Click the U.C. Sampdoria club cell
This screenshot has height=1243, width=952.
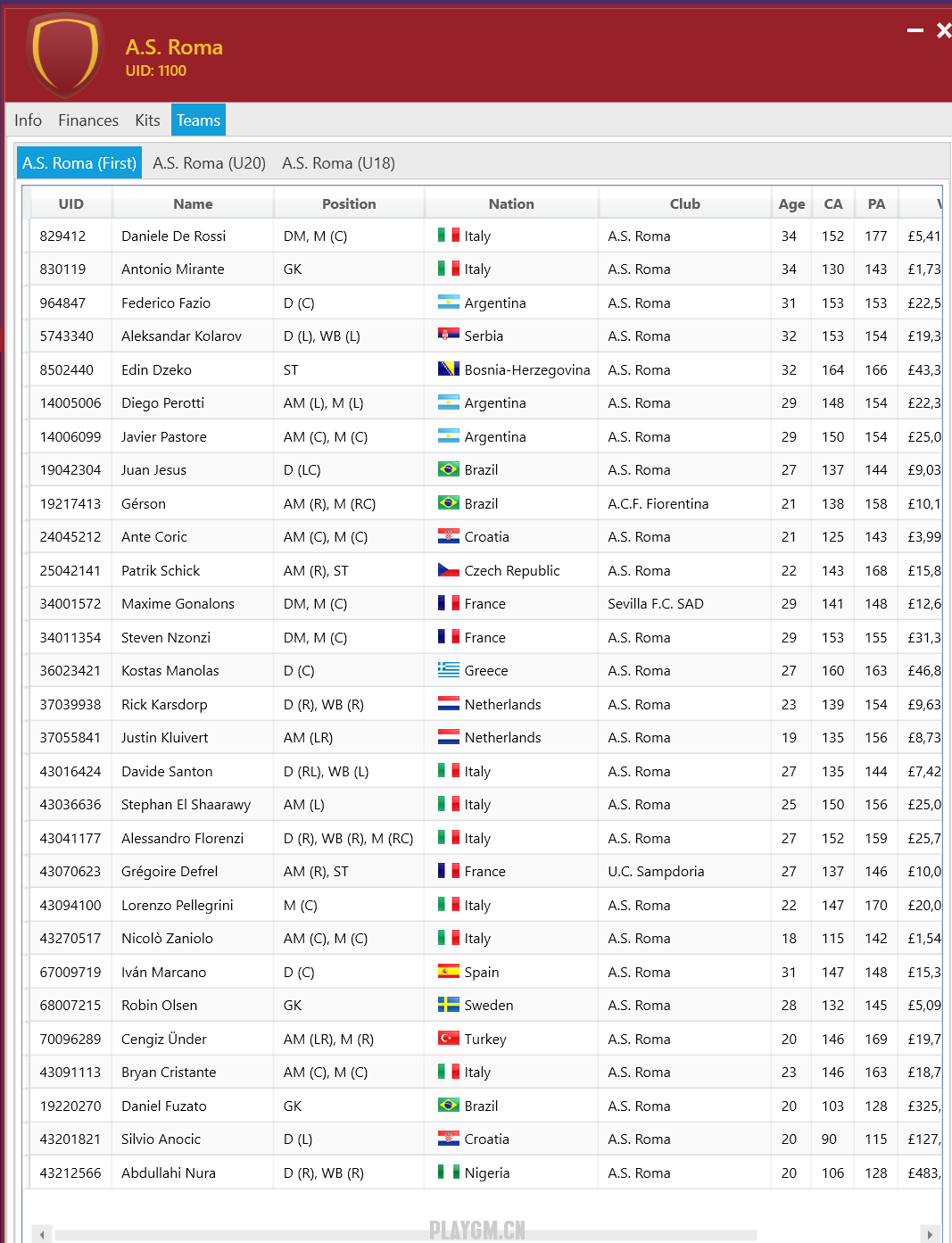(685, 872)
